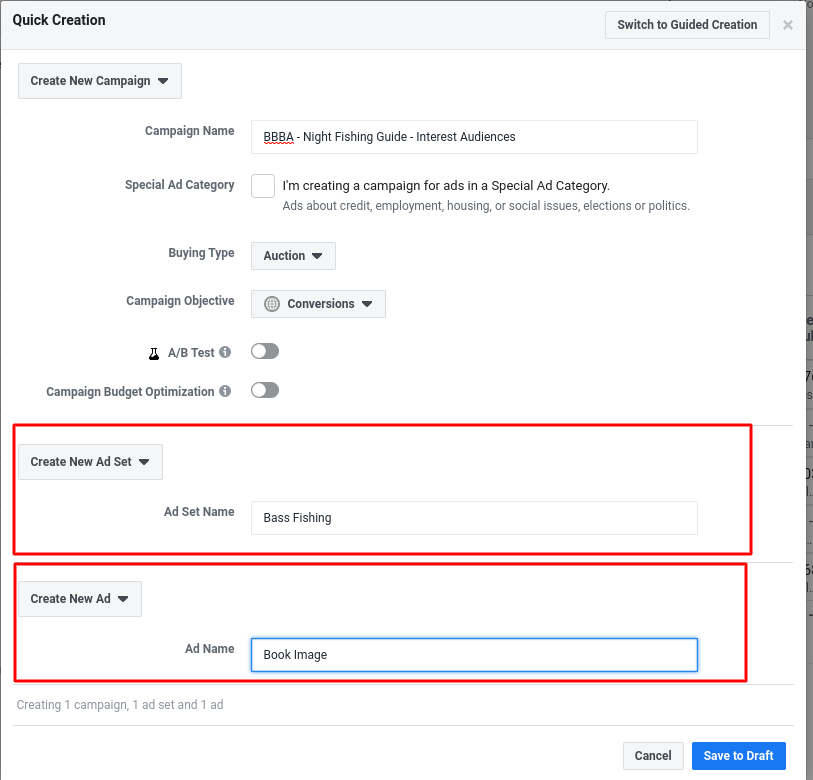
Task: Edit the Campaign Name text field
Action: point(474,137)
